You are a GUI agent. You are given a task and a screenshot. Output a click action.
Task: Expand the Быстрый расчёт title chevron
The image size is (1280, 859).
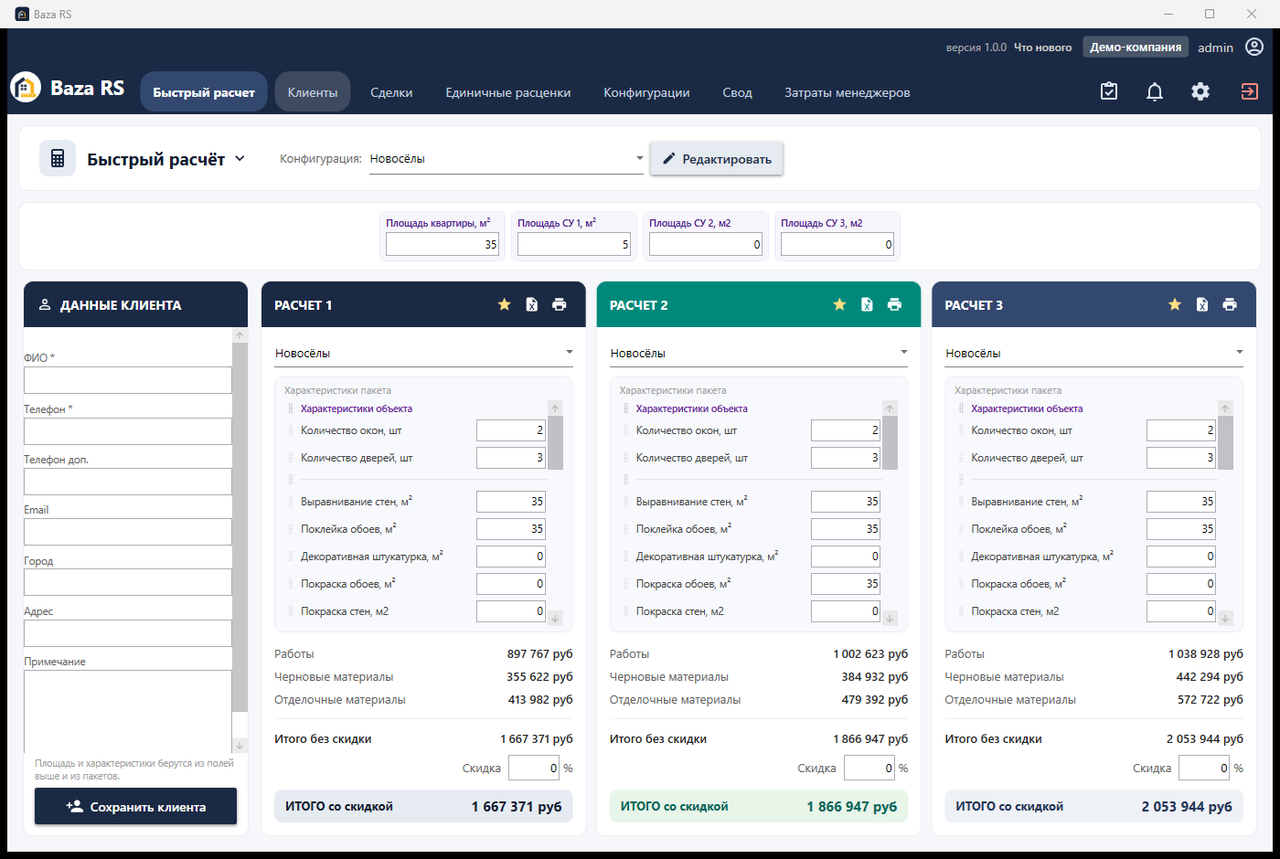click(239, 158)
